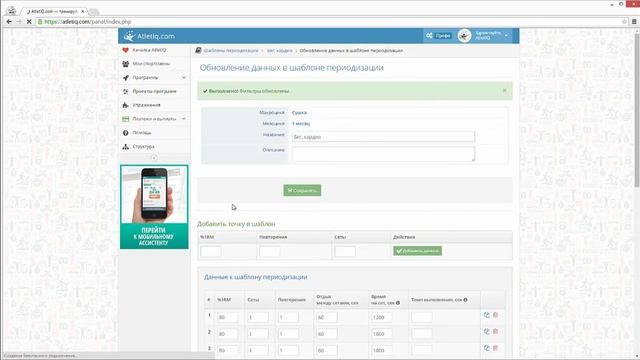This screenshot has height=360, width=640.
Task: Open Упражнения menu item
Action: click(146, 105)
